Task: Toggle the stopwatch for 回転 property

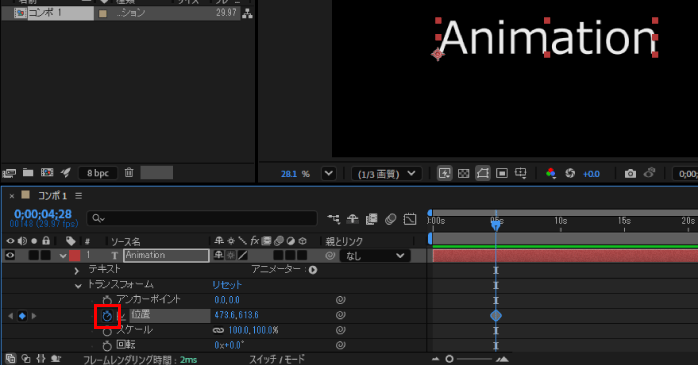Action: pos(107,346)
